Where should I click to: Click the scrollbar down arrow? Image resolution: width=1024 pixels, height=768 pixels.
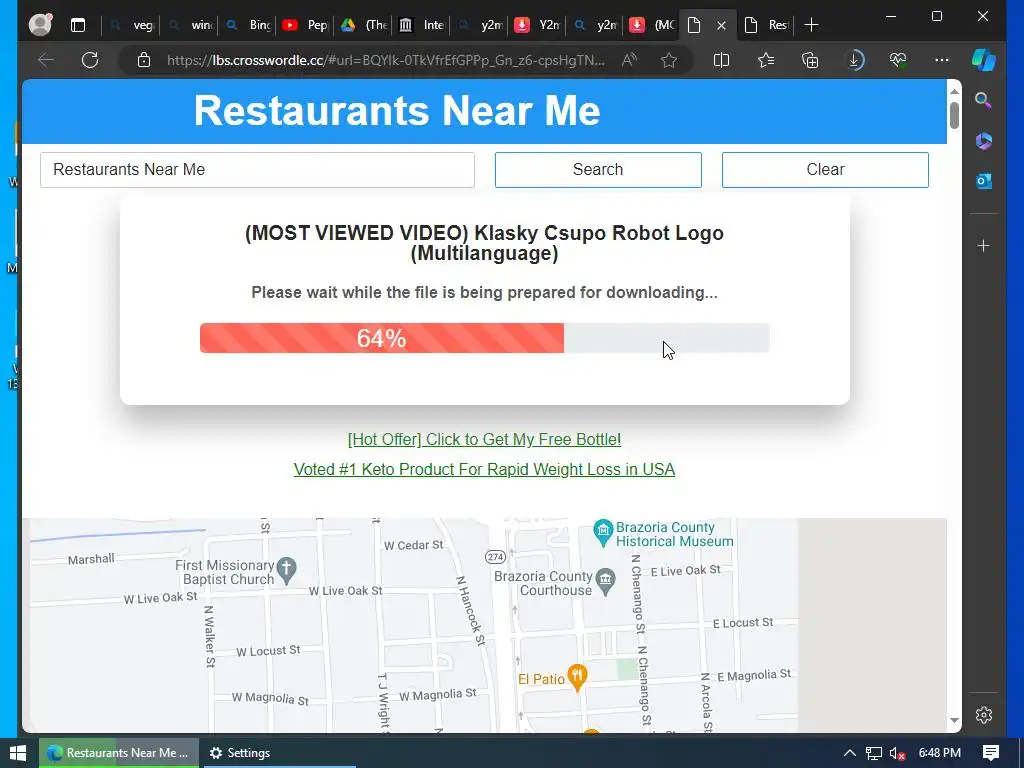pos(954,720)
